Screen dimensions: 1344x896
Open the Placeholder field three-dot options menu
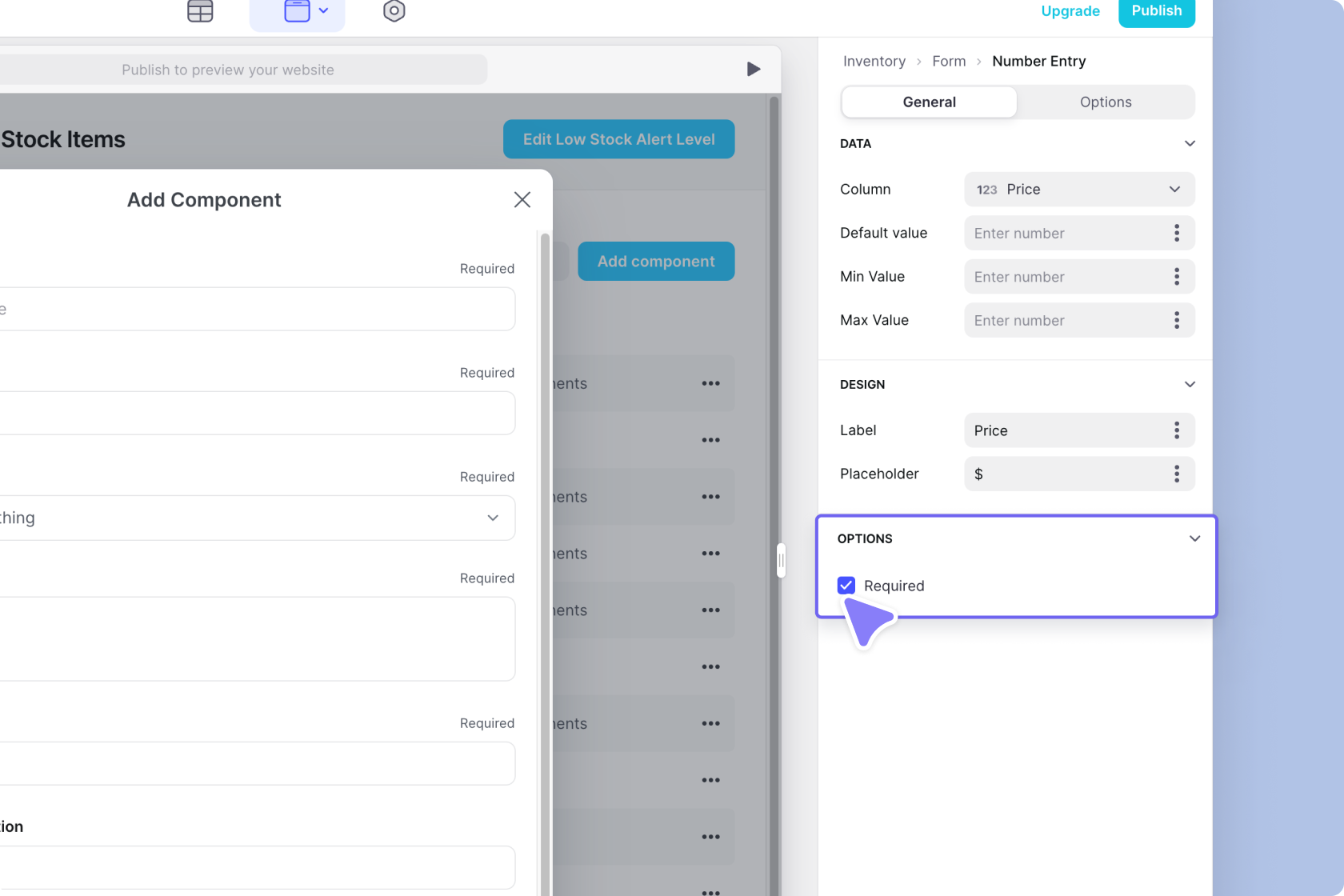point(1176,474)
